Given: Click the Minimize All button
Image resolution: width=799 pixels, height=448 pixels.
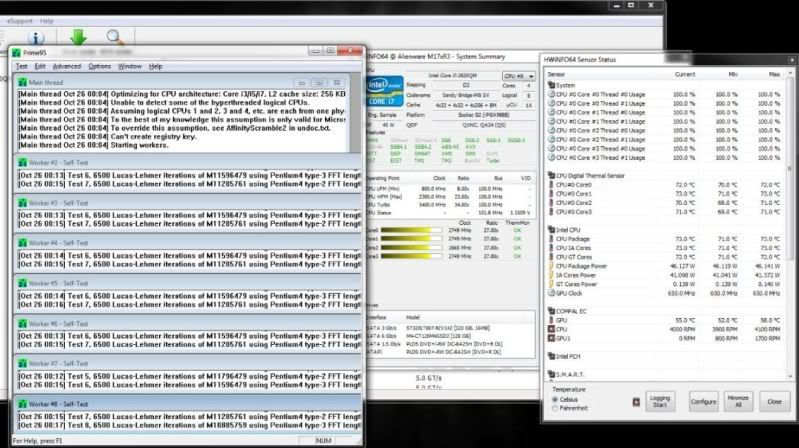Looking at the screenshot, I should pyautogui.click(x=738, y=402).
